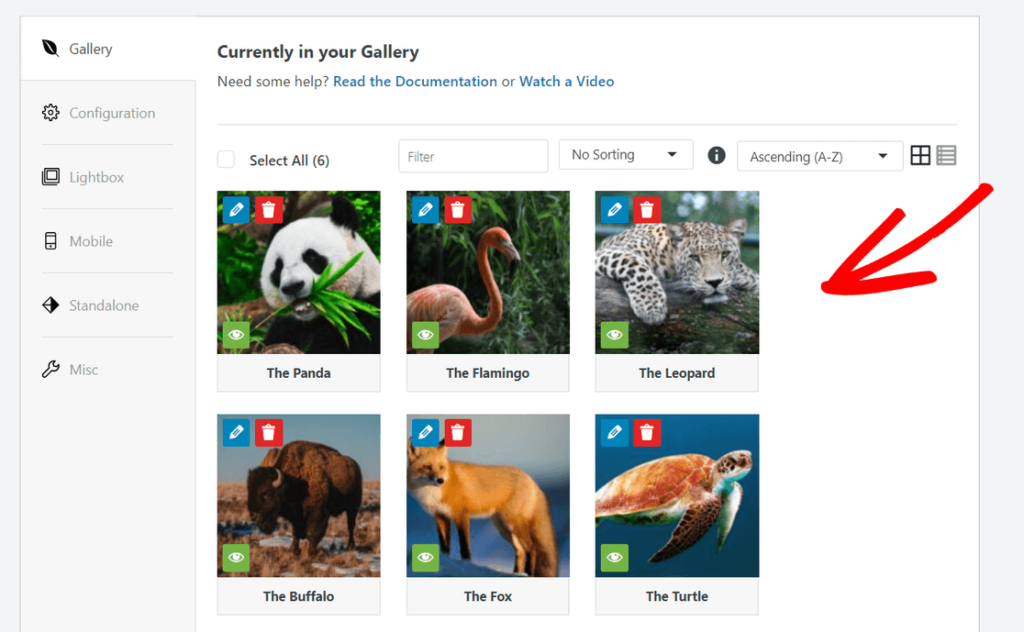Click the info icon beside sorting options
The height and width of the screenshot is (632, 1024).
(716, 155)
